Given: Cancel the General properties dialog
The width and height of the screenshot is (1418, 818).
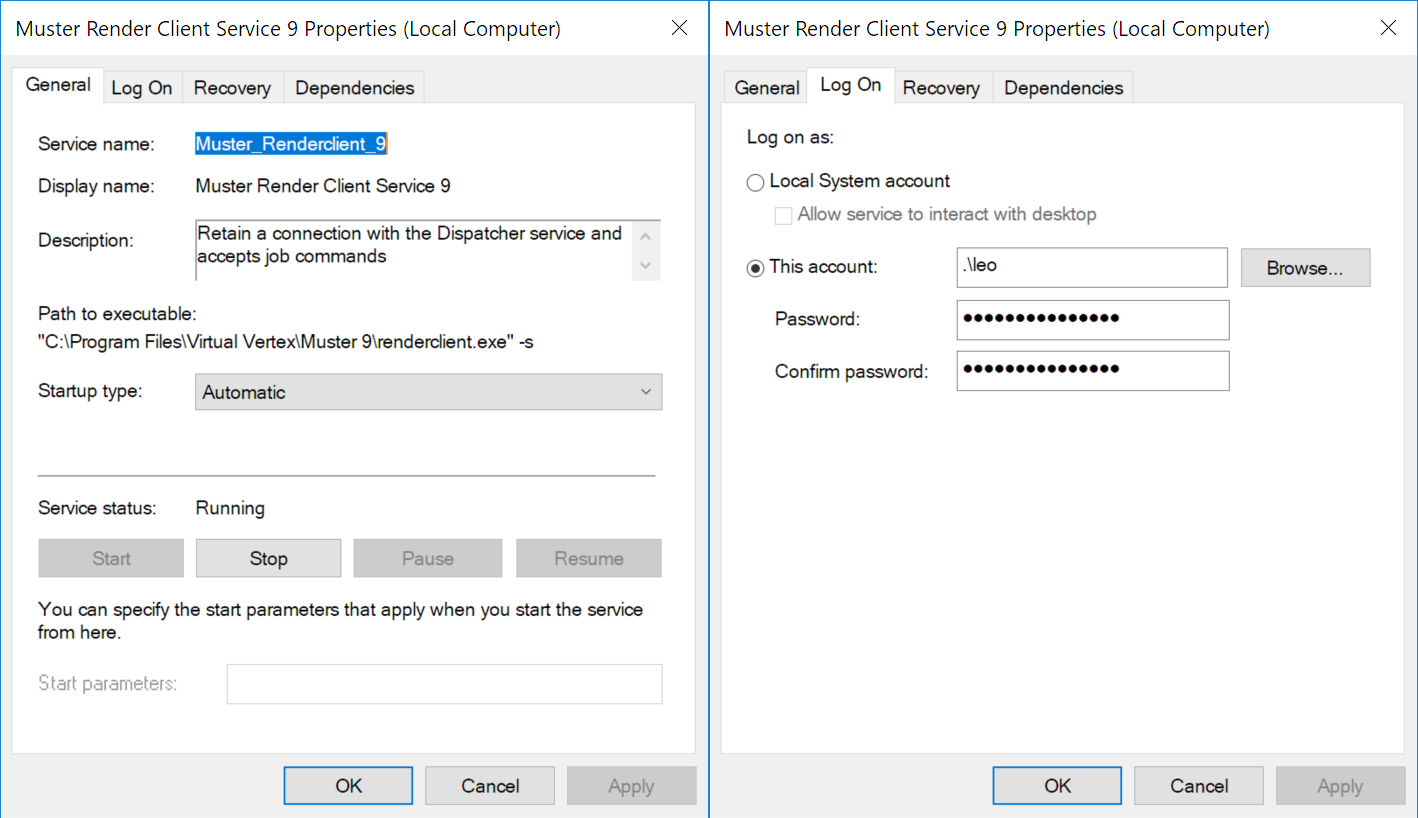Looking at the screenshot, I should point(489,786).
